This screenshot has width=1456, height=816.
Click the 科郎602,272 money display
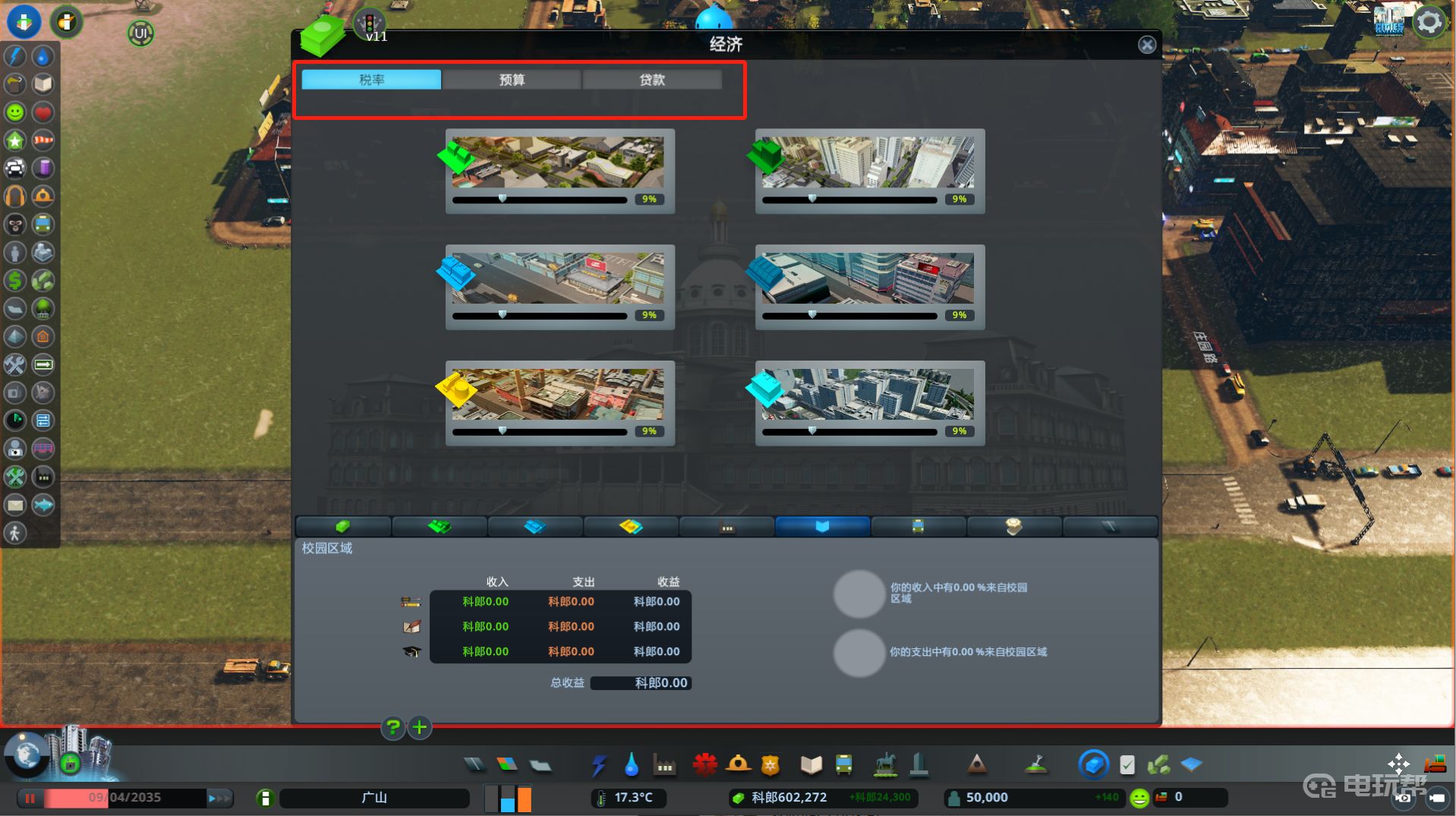823,798
